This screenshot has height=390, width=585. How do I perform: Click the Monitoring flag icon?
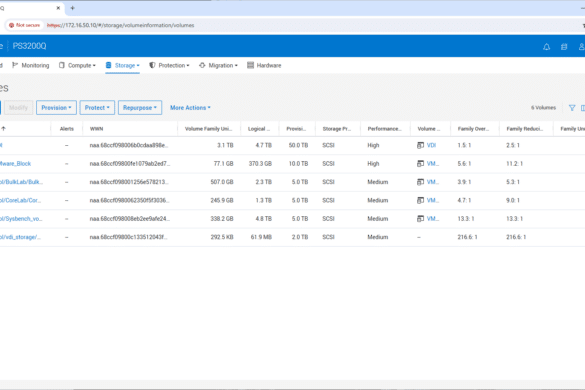point(15,65)
